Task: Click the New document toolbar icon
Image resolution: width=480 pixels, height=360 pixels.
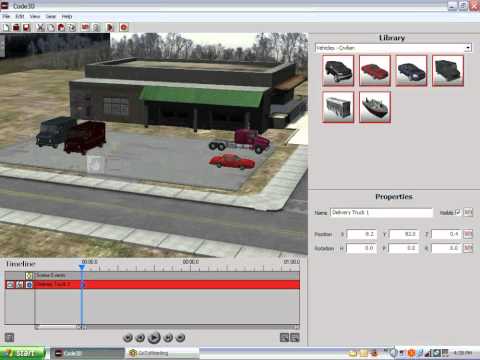Action: coord(6,27)
